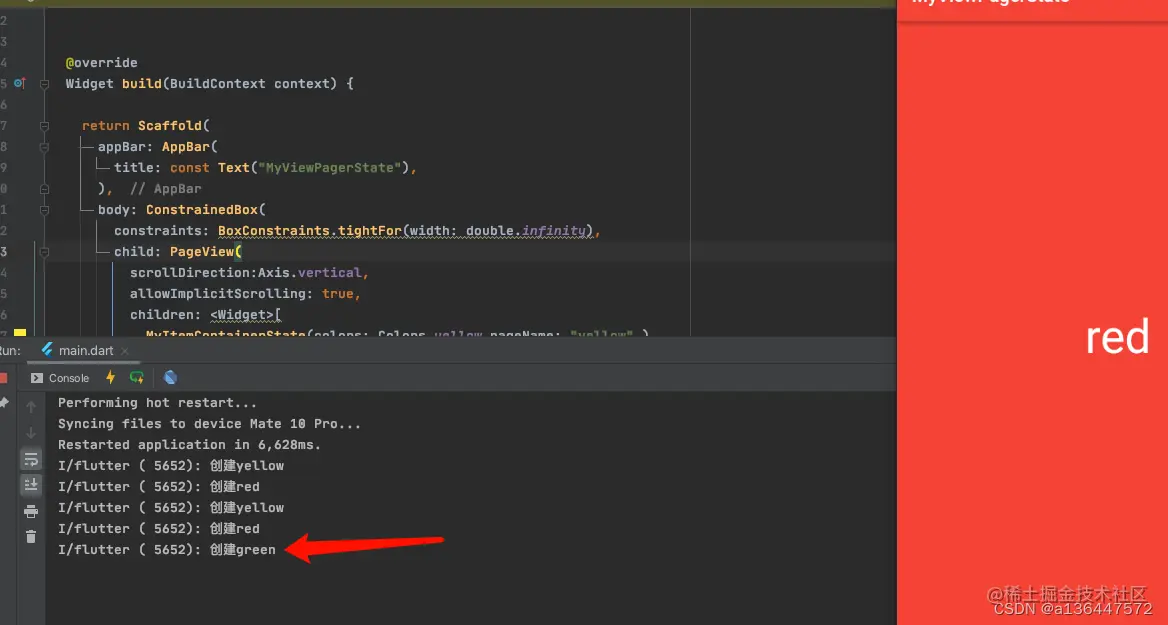Click the children: <Widget>[ line
Image resolution: width=1168 pixels, height=625 pixels.
[206, 314]
